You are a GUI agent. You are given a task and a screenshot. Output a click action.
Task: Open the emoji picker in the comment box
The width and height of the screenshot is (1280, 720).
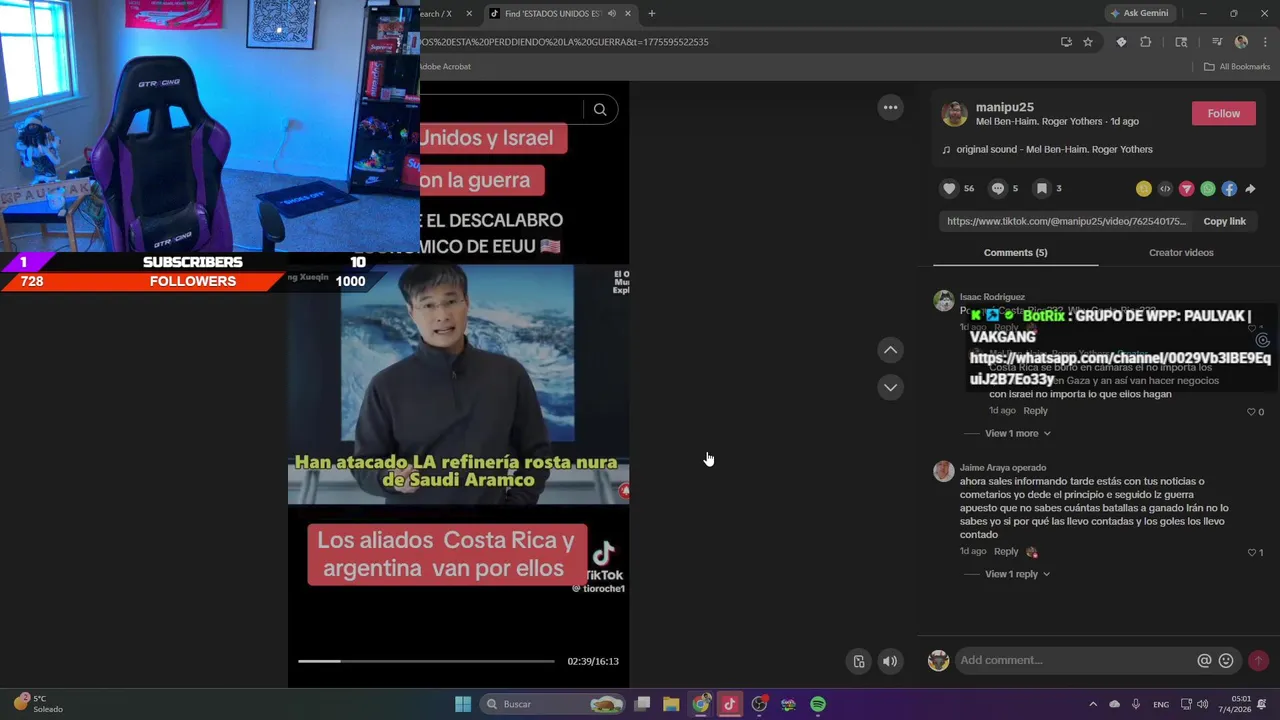pos(1226,660)
